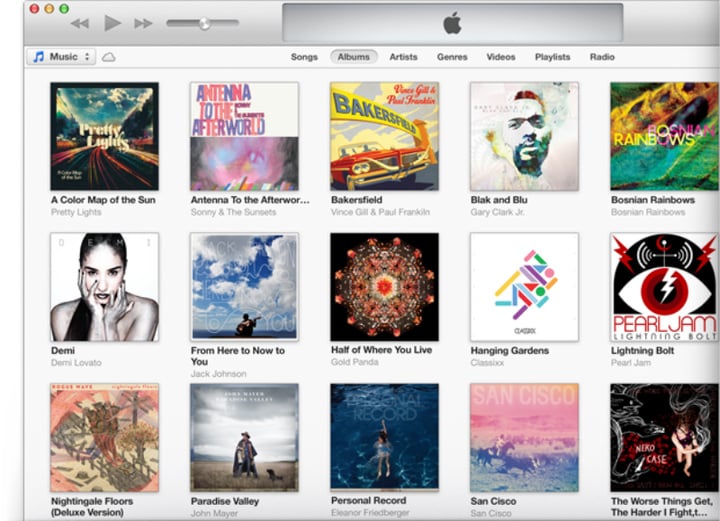Click the 'A Color Map of the Sun' title

[103, 200]
